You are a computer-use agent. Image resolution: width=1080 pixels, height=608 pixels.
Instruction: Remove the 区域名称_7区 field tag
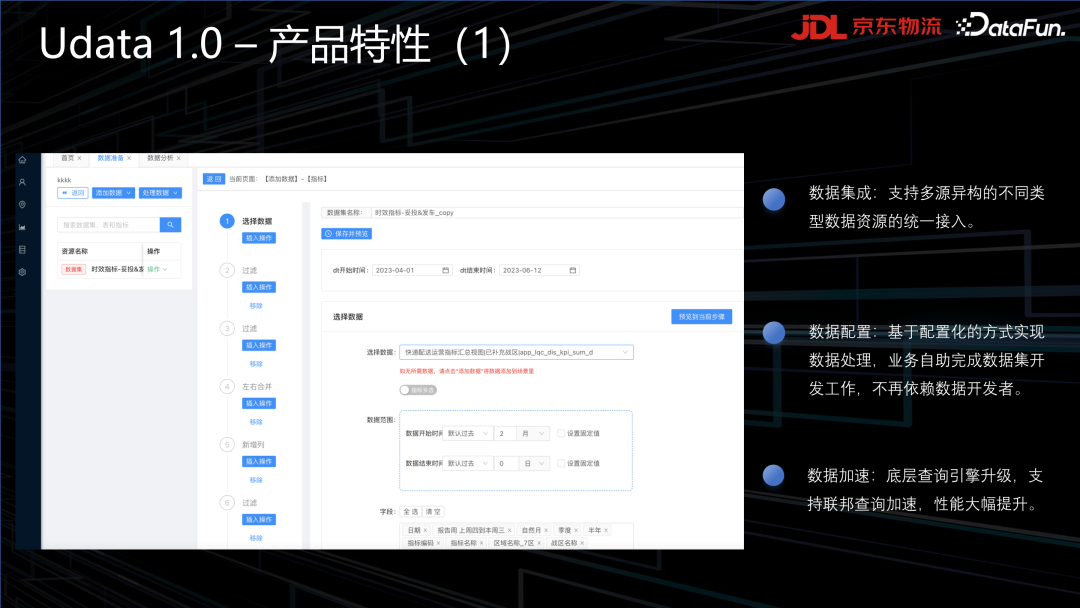tap(539, 543)
